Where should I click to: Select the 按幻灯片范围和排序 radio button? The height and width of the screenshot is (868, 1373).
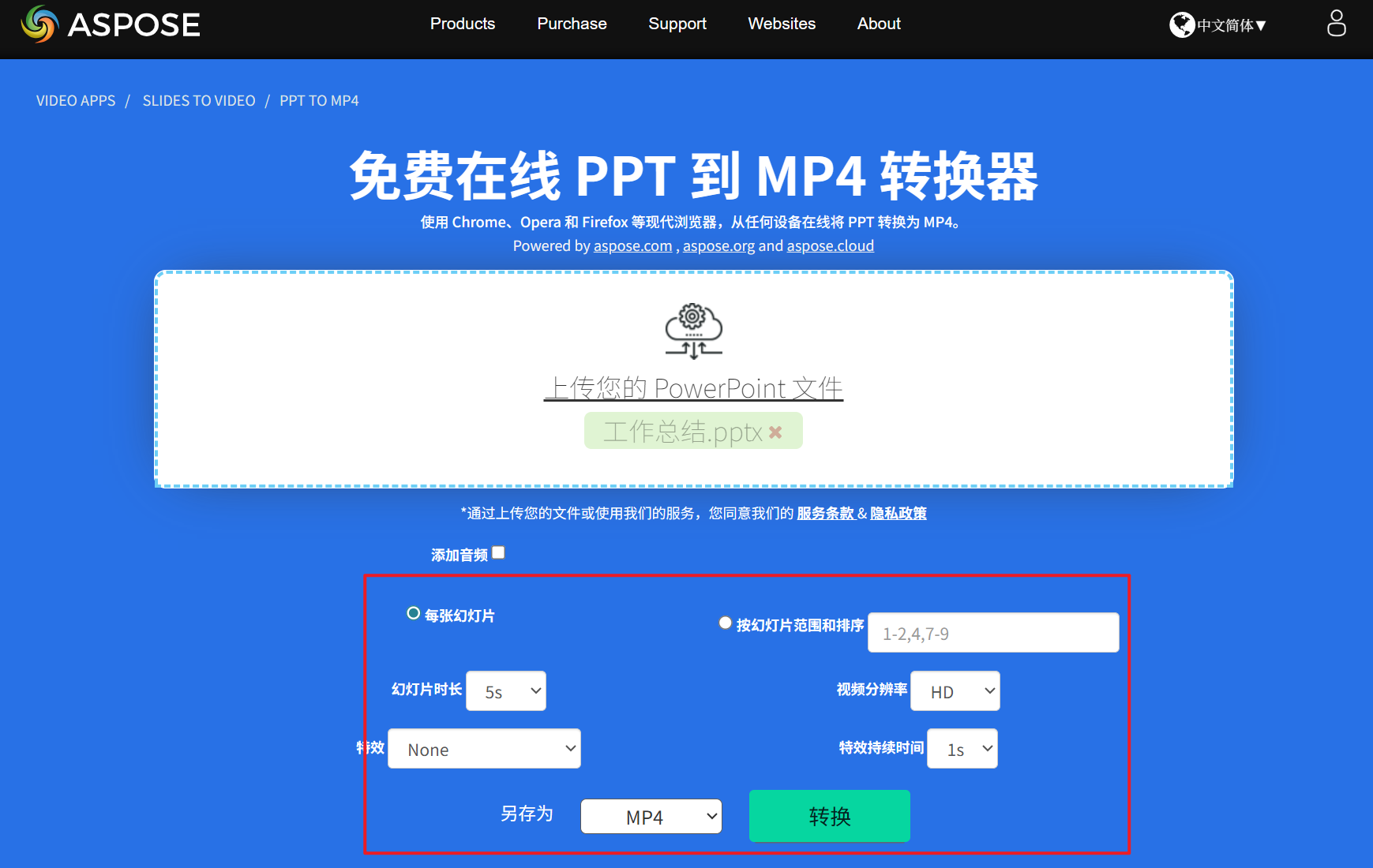[x=724, y=623]
